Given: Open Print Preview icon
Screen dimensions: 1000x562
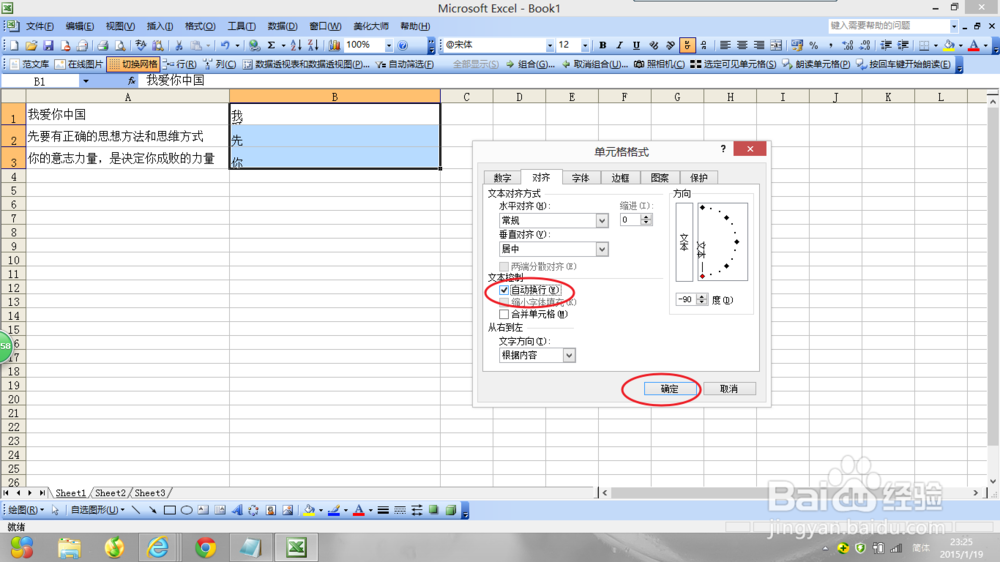Looking at the screenshot, I should 119,45.
